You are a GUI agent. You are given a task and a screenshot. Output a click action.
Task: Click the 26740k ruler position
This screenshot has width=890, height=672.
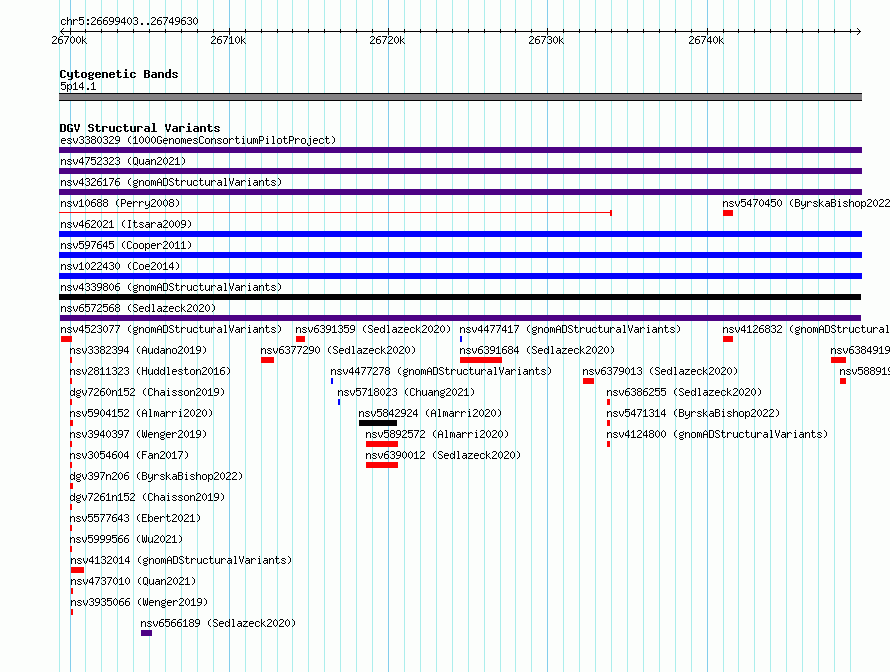coord(707,40)
